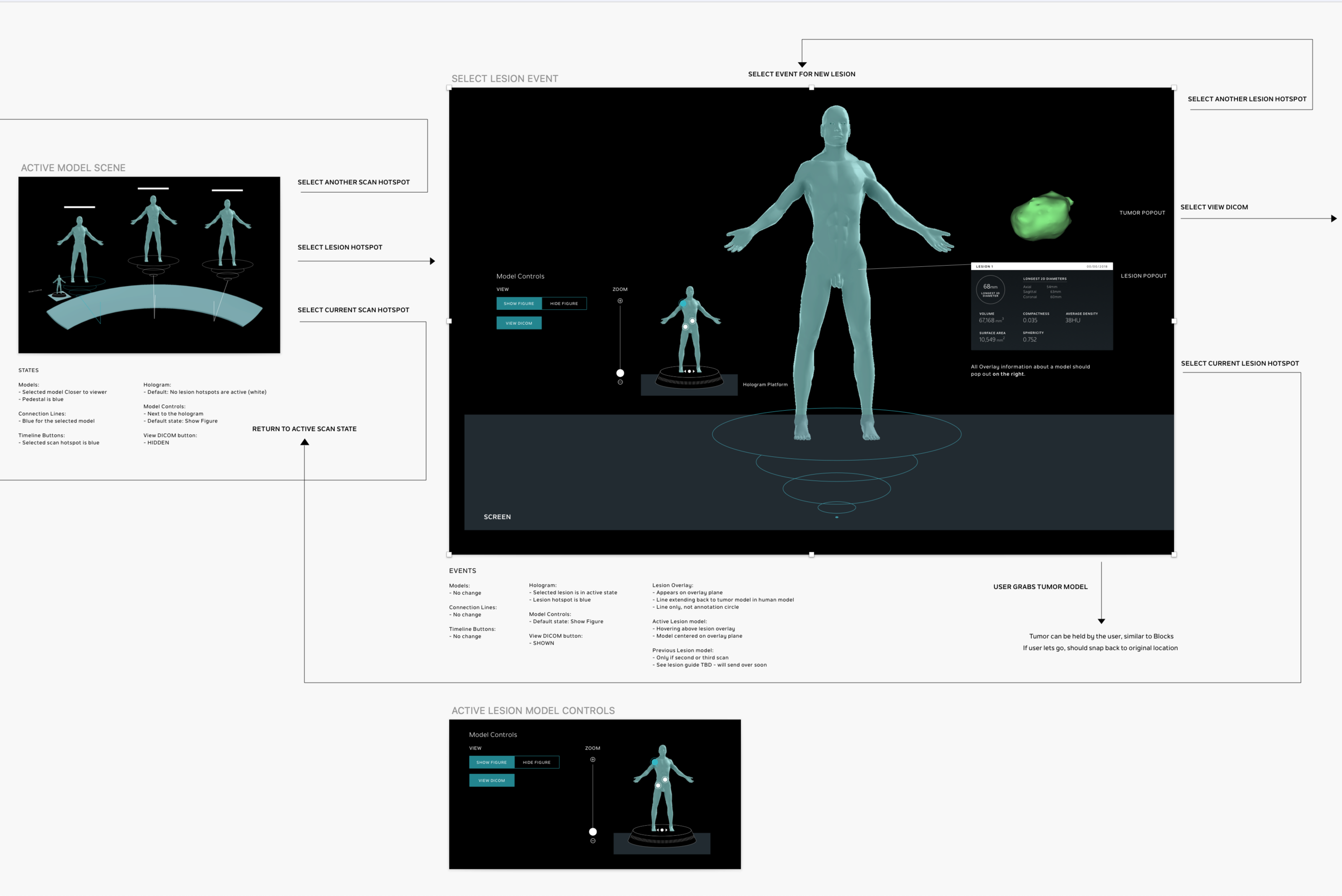Click the zoom-out minus icon in Active Lesion Model Controls
The image size is (1342, 896).
point(593,841)
